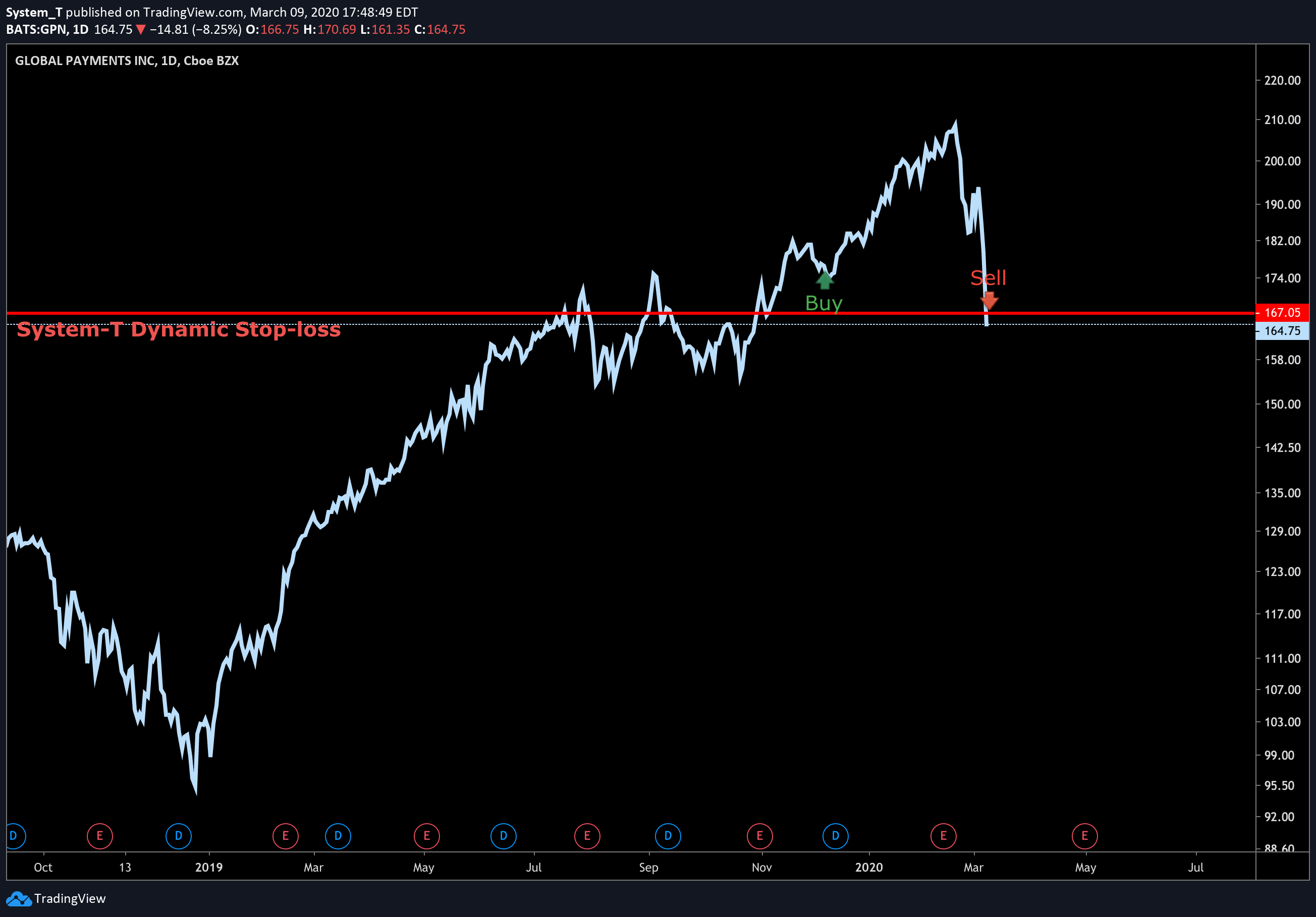Open the future E marker above May 2020
This screenshot has height=917, width=1316.
click(1085, 836)
